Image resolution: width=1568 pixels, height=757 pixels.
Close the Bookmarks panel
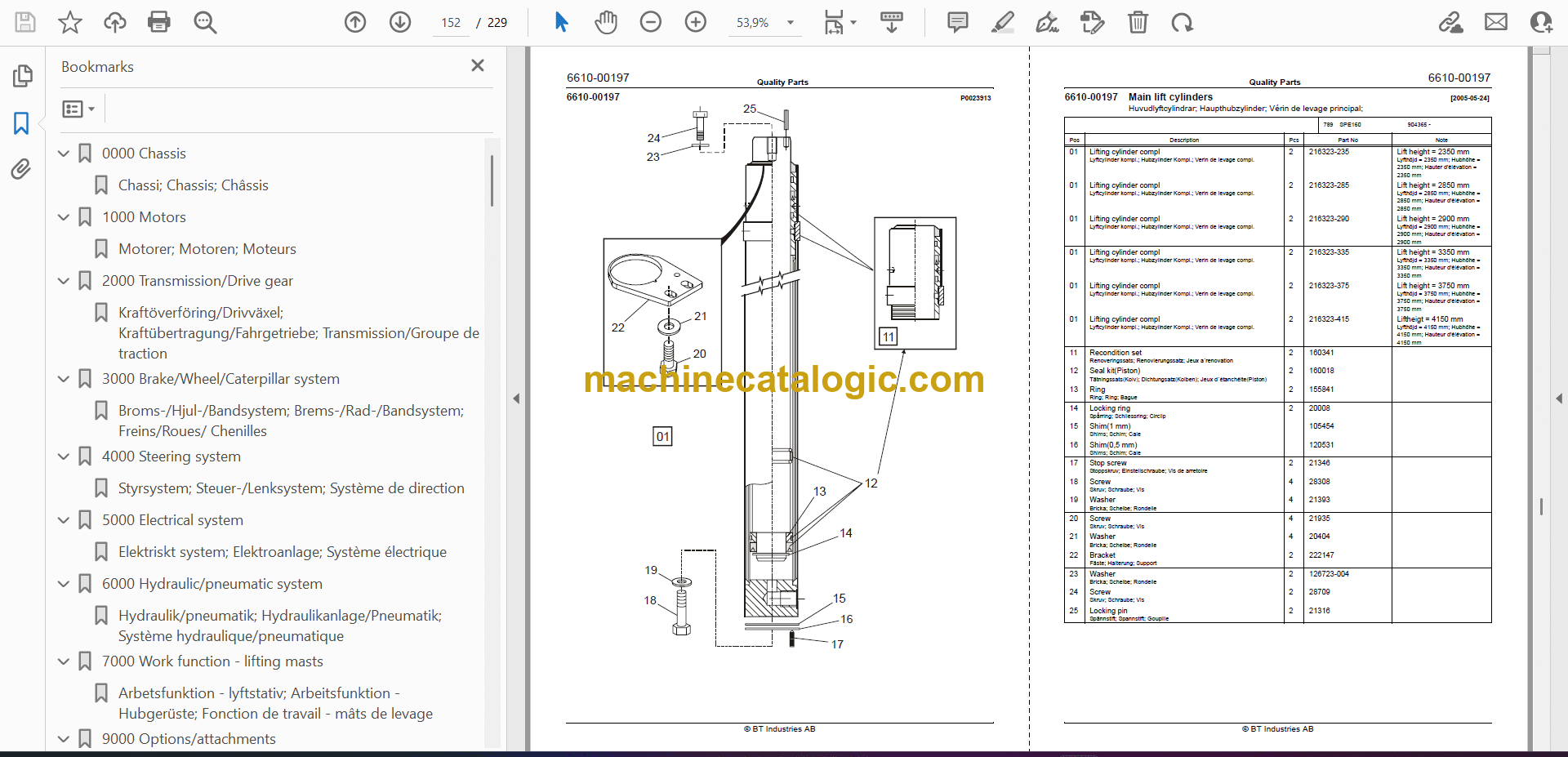(x=478, y=65)
